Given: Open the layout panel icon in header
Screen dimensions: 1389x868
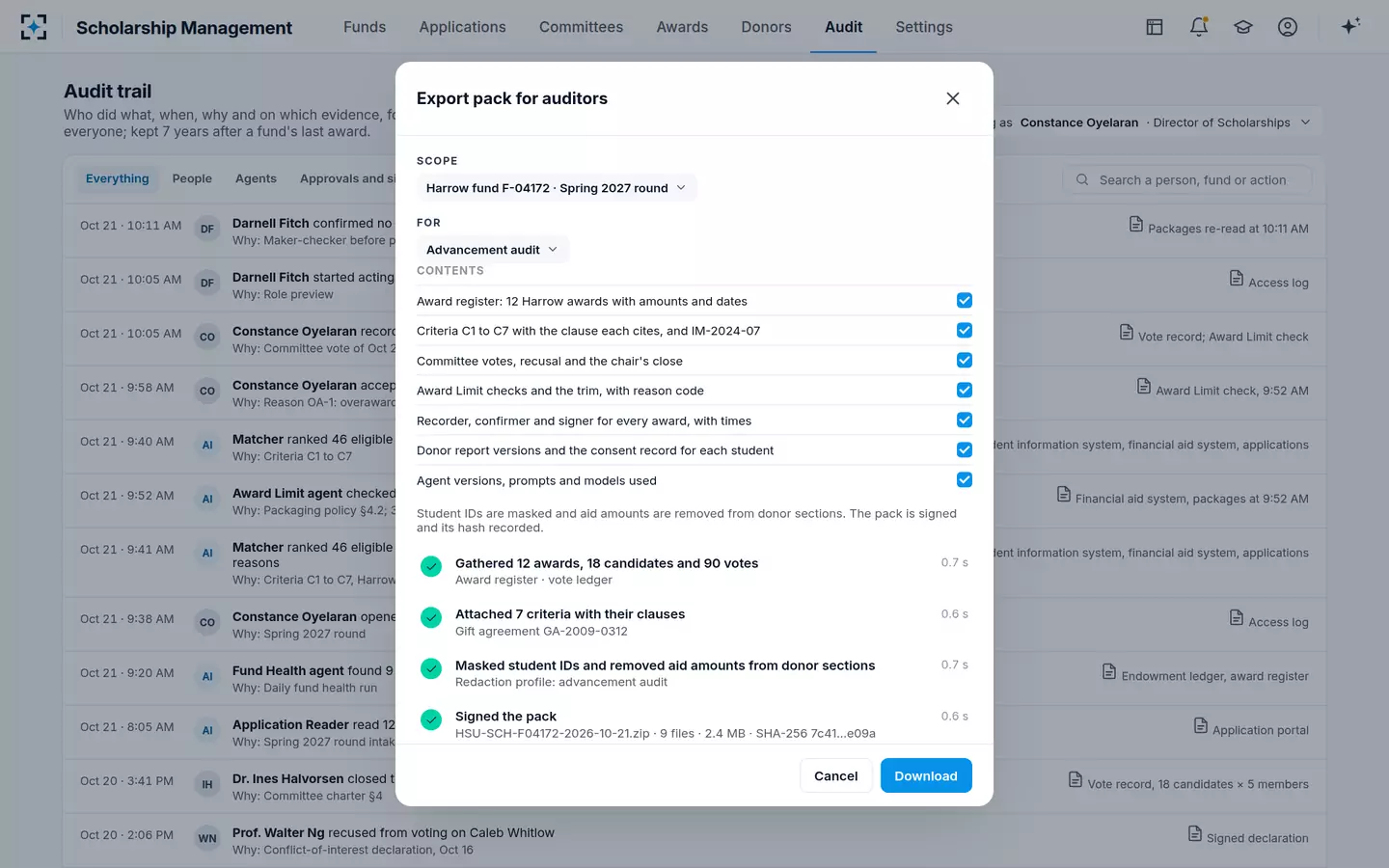Looking at the screenshot, I should [x=1155, y=27].
